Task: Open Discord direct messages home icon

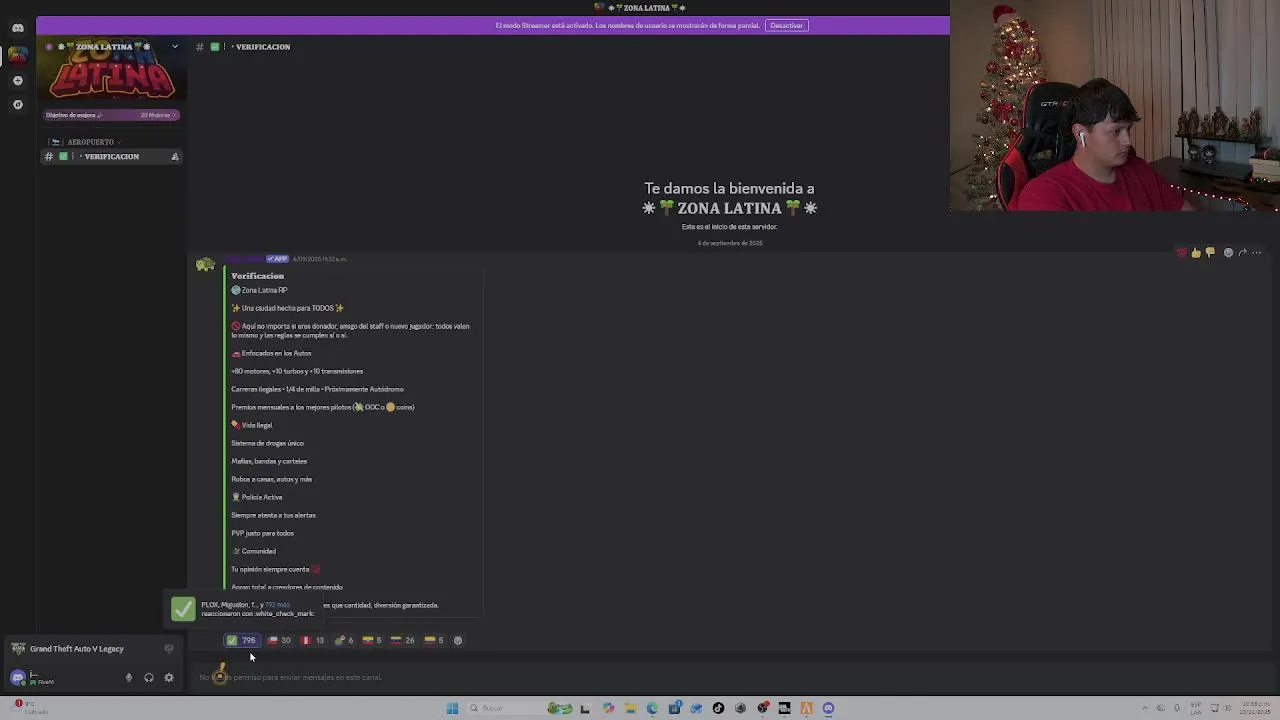Action: [x=17, y=28]
